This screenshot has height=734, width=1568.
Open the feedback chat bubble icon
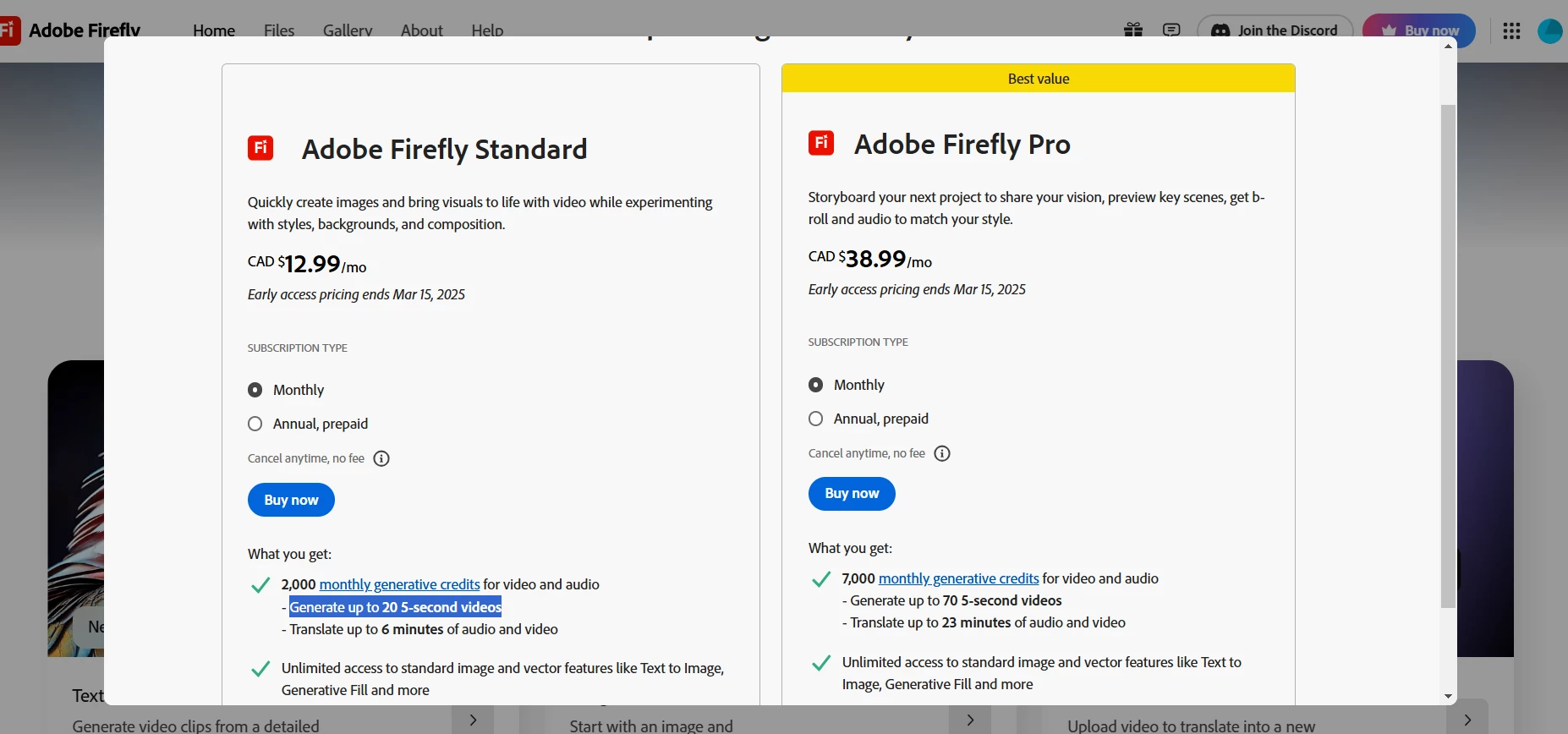pyautogui.click(x=1171, y=30)
